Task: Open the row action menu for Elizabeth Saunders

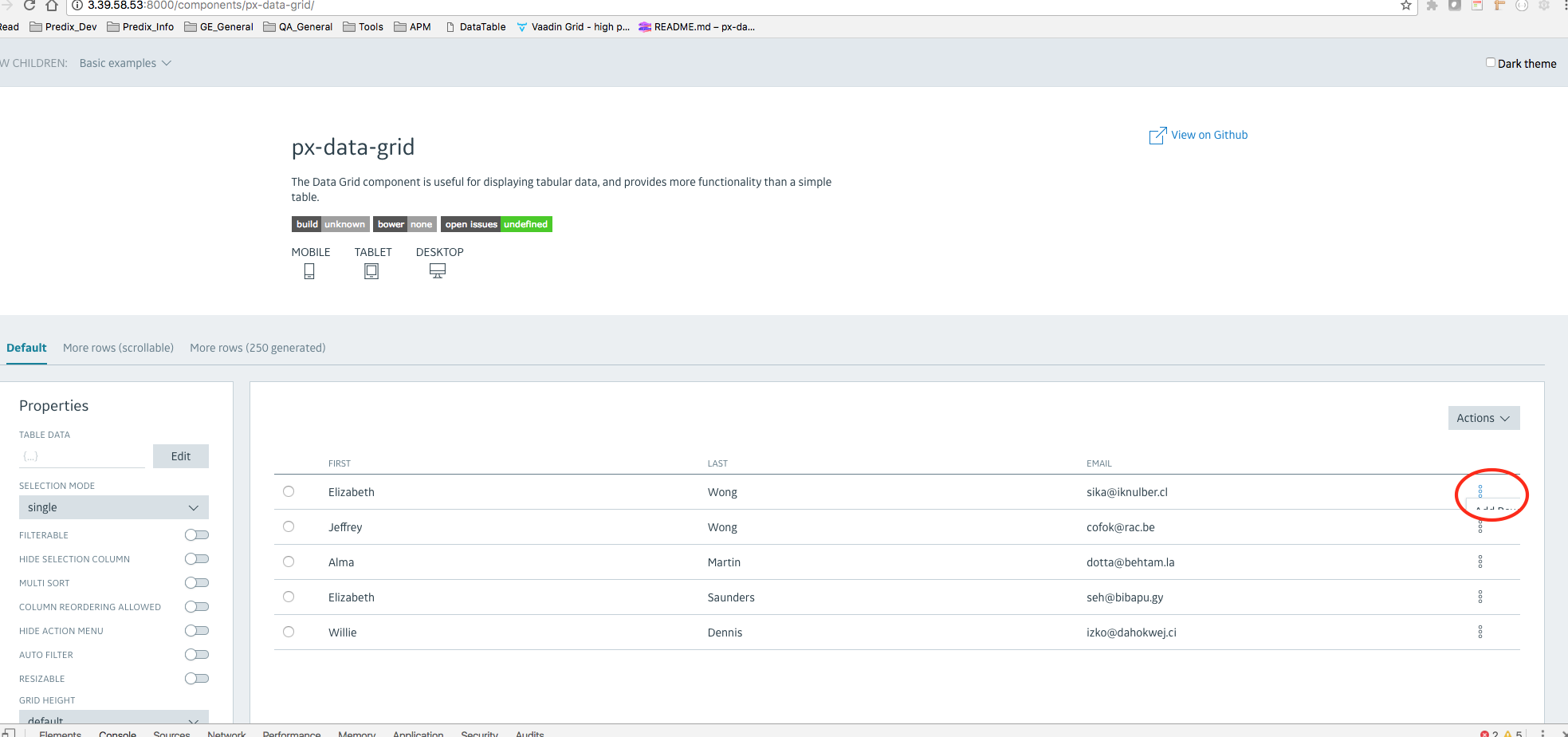Action: tap(1480, 597)
